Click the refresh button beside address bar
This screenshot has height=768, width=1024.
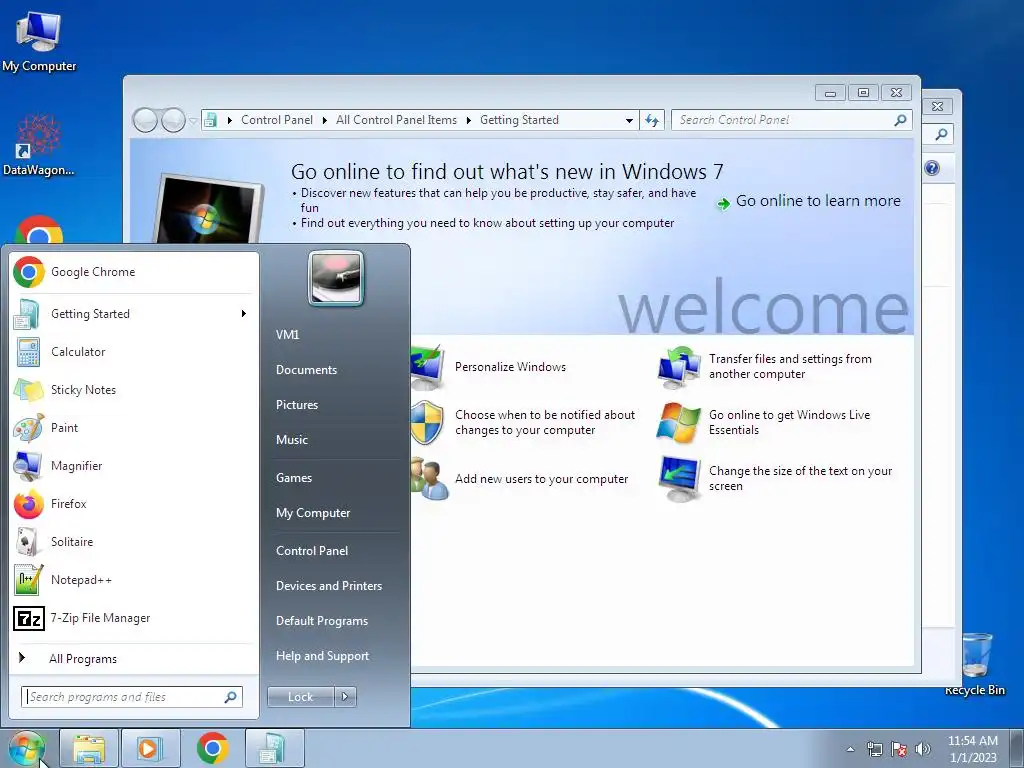coord(652,120)
